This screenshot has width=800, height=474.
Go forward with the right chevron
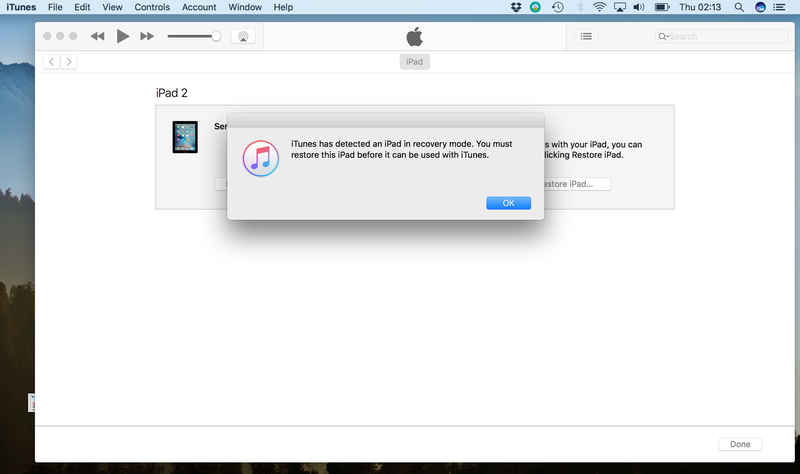(69, 62)
